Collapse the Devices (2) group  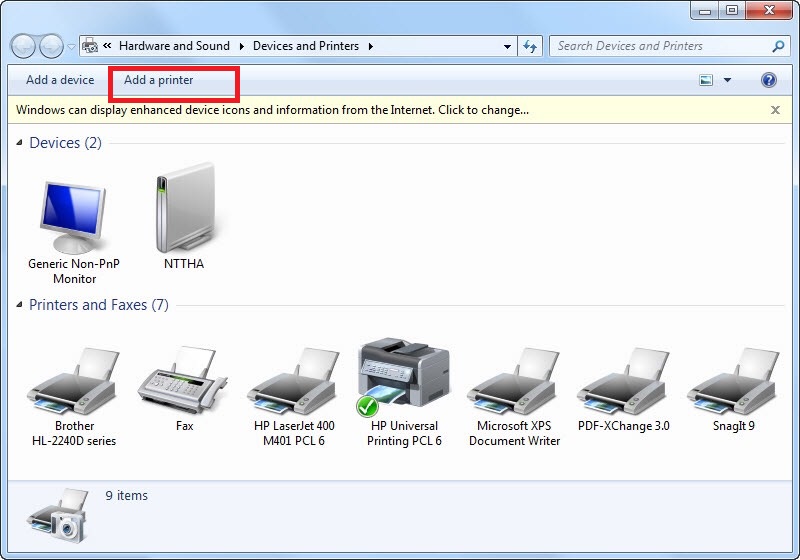pos(19,143)
